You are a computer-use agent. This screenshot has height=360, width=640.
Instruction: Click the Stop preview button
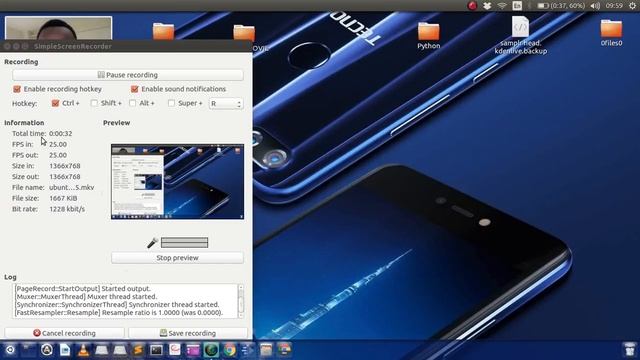(177, 258)
